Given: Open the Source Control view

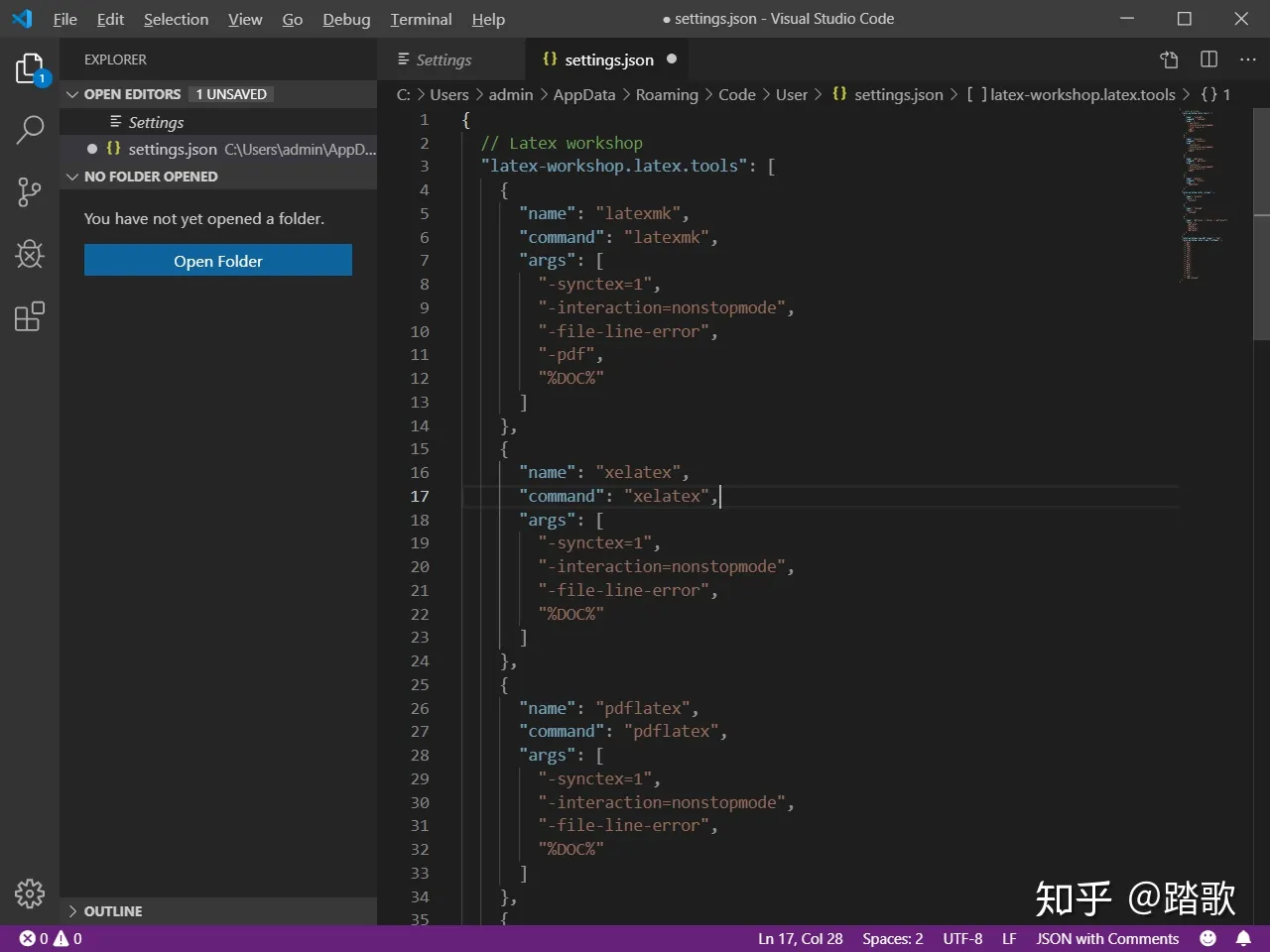Looking at the screenshot, I should [30, 191].
